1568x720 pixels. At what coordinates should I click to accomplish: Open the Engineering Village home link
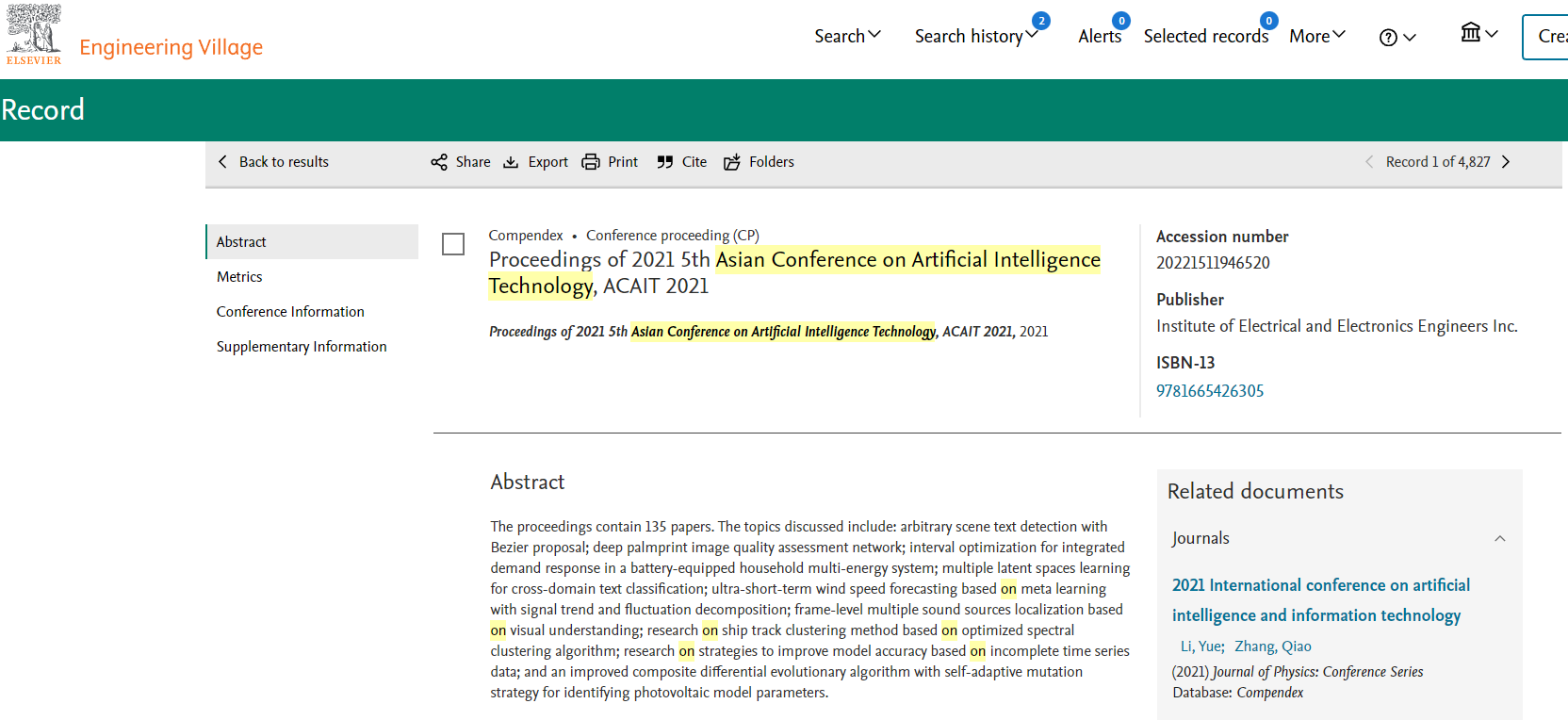pos(171,47)
